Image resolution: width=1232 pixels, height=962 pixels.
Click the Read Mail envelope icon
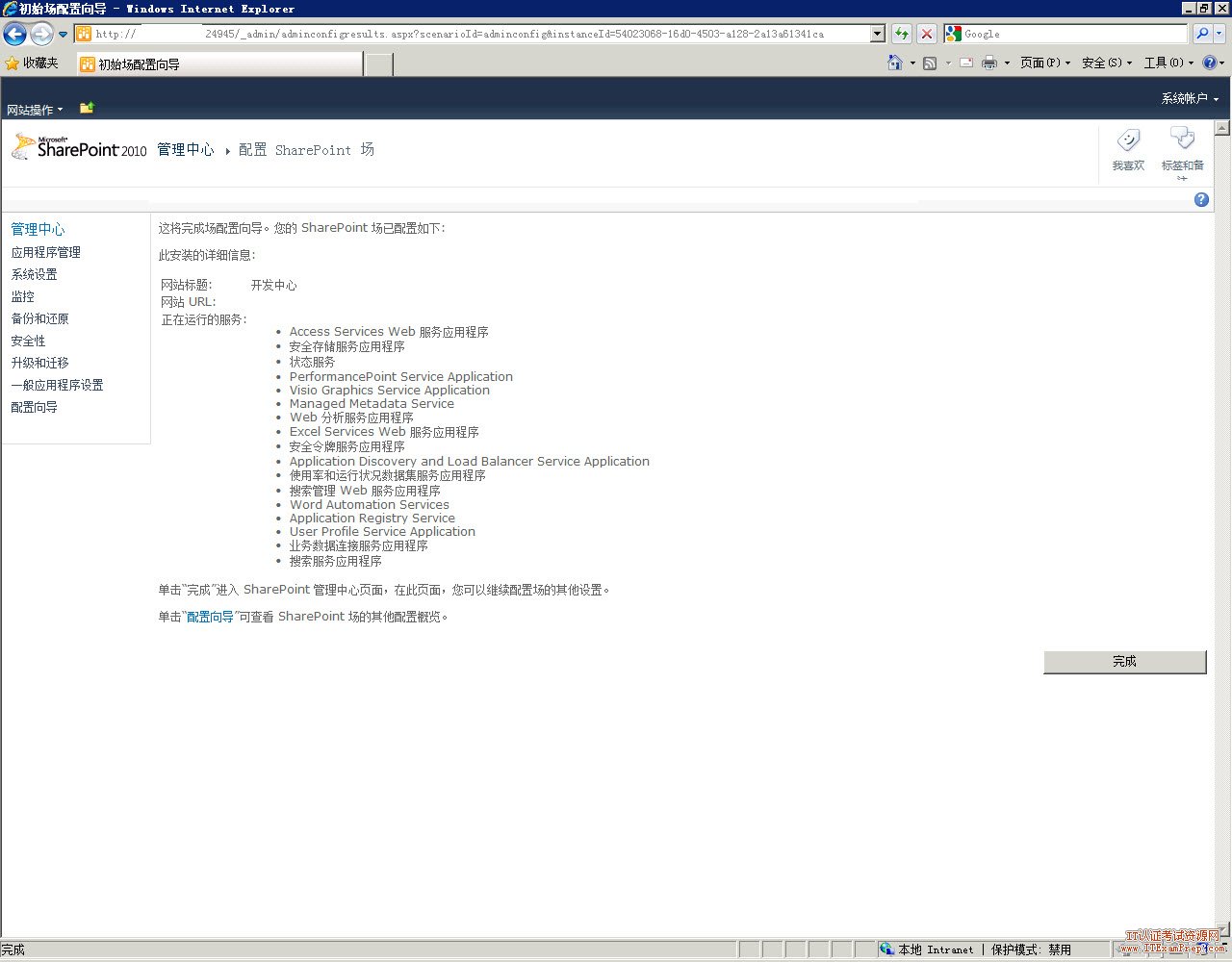click(x=965, y=63)
